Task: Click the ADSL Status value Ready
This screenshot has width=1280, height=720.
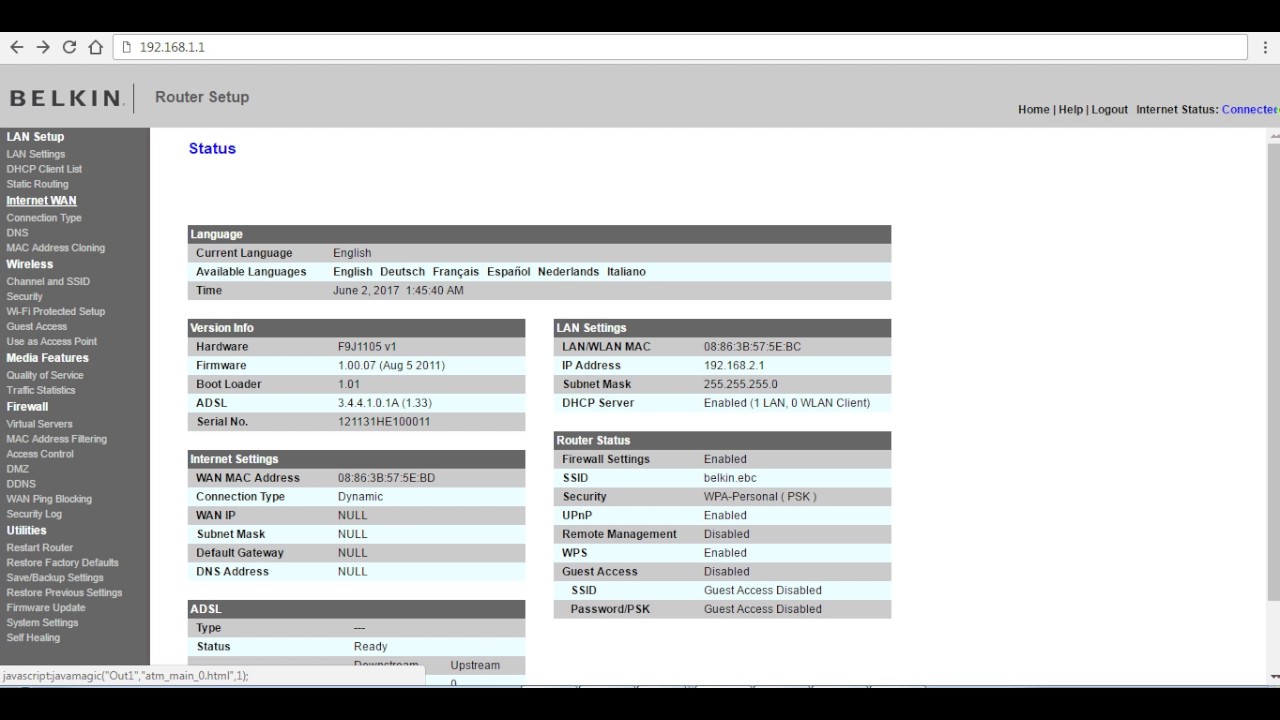Action: (x=370, y=647)
